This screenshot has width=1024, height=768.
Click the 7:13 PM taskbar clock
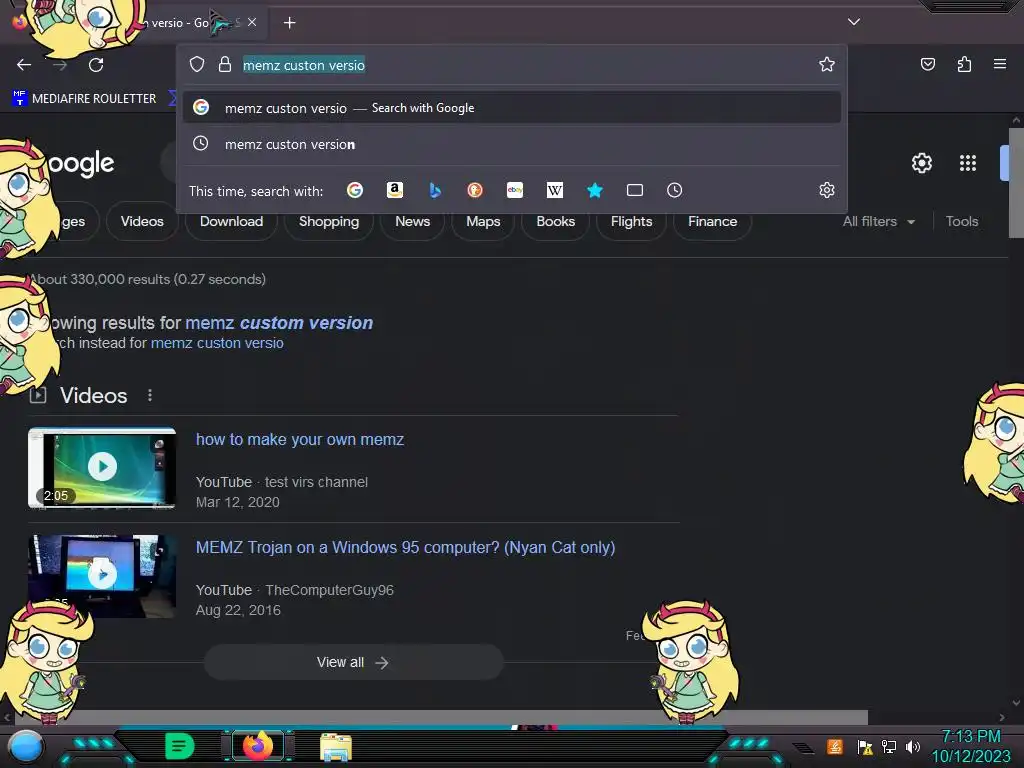click(970, 736)
